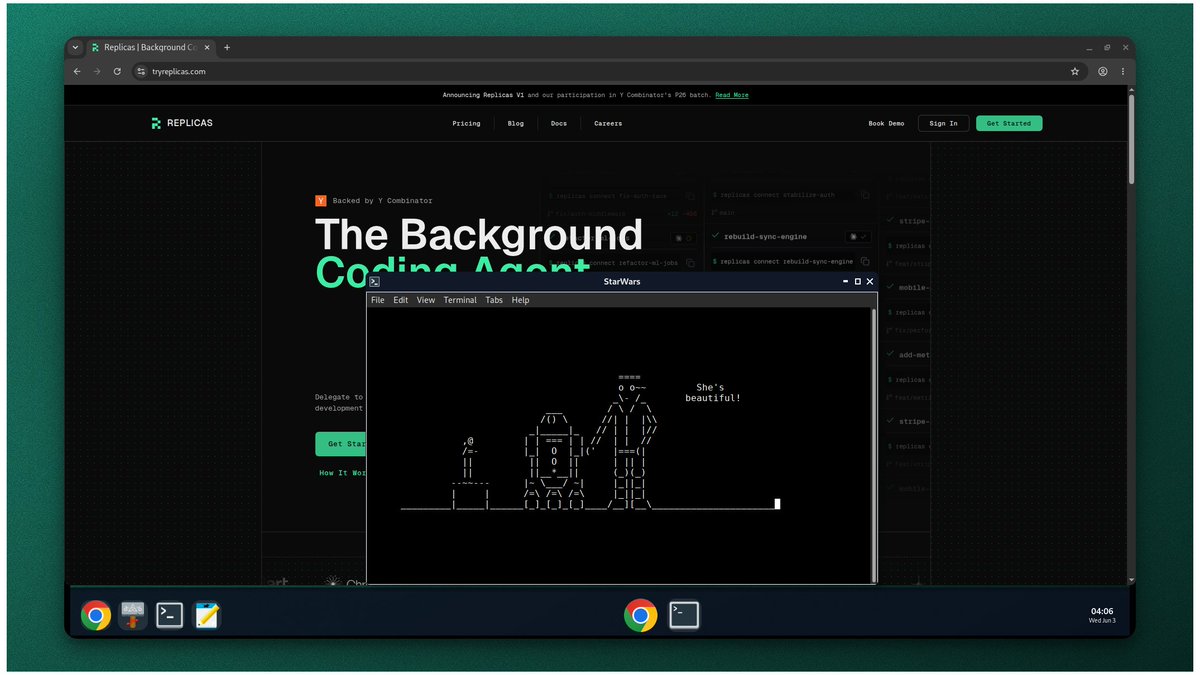Select the Replicas browser tab
Screen dimensions: 1200x675
[150, 47]
